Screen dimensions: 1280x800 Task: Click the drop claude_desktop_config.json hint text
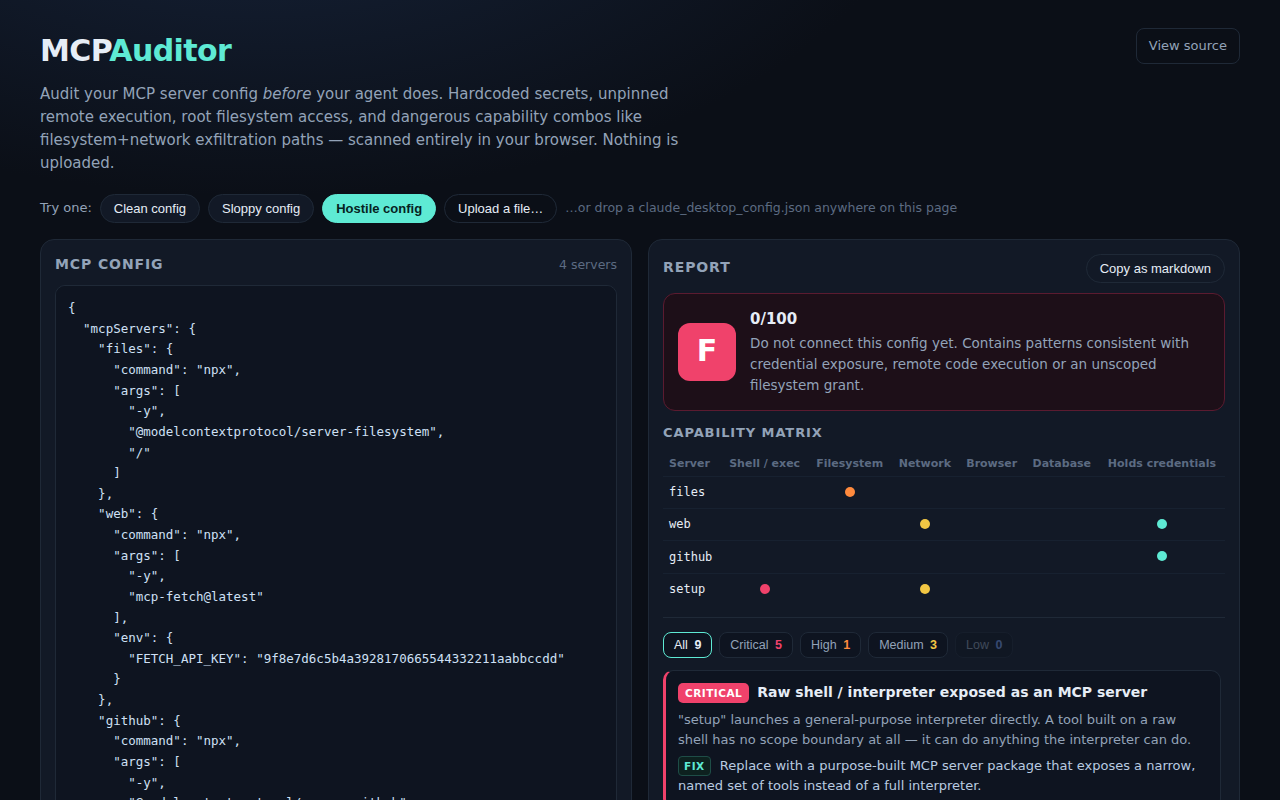(761, 208)
